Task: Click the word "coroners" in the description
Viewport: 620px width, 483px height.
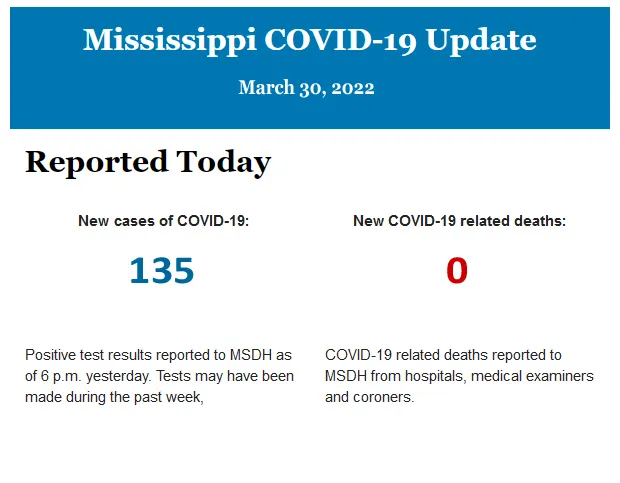Action: (380, 397)
